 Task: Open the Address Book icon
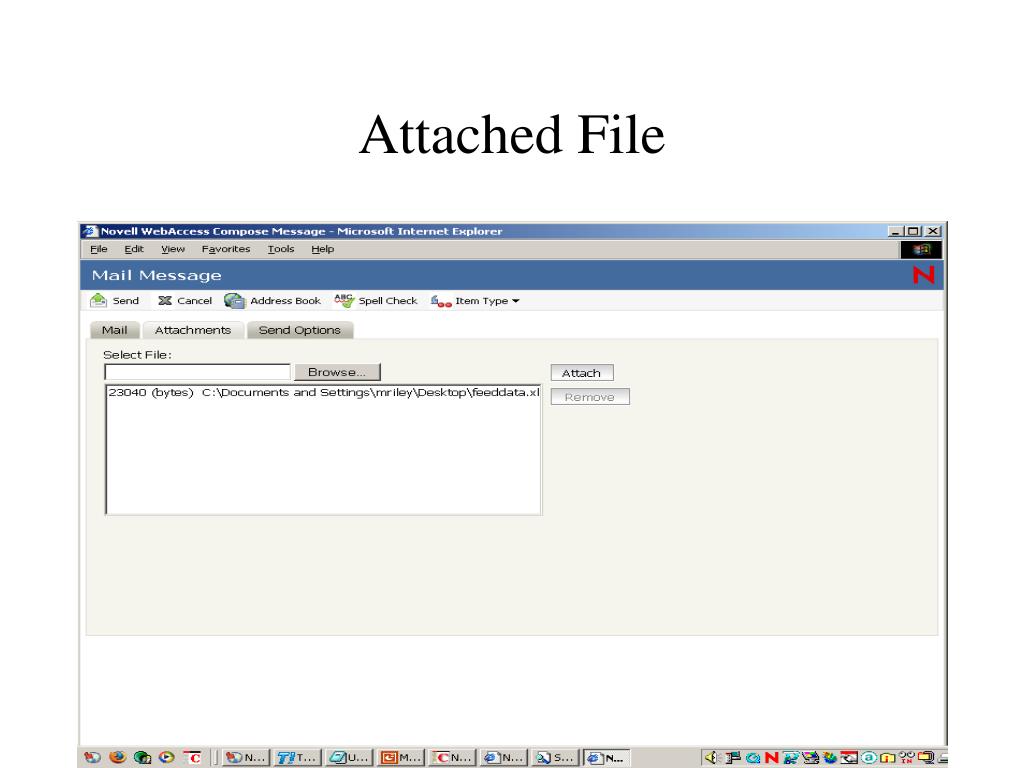[235, 301]
